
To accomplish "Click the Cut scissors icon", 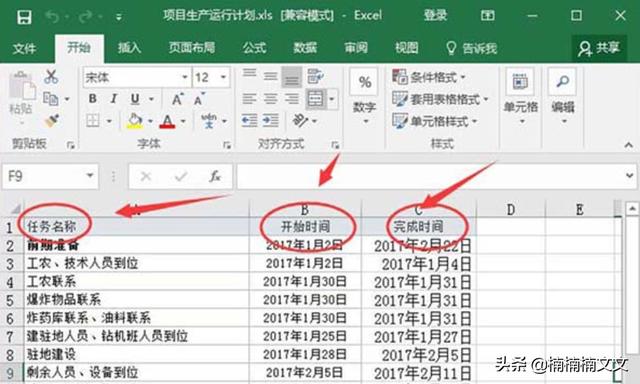I will (x=51, y=76).
